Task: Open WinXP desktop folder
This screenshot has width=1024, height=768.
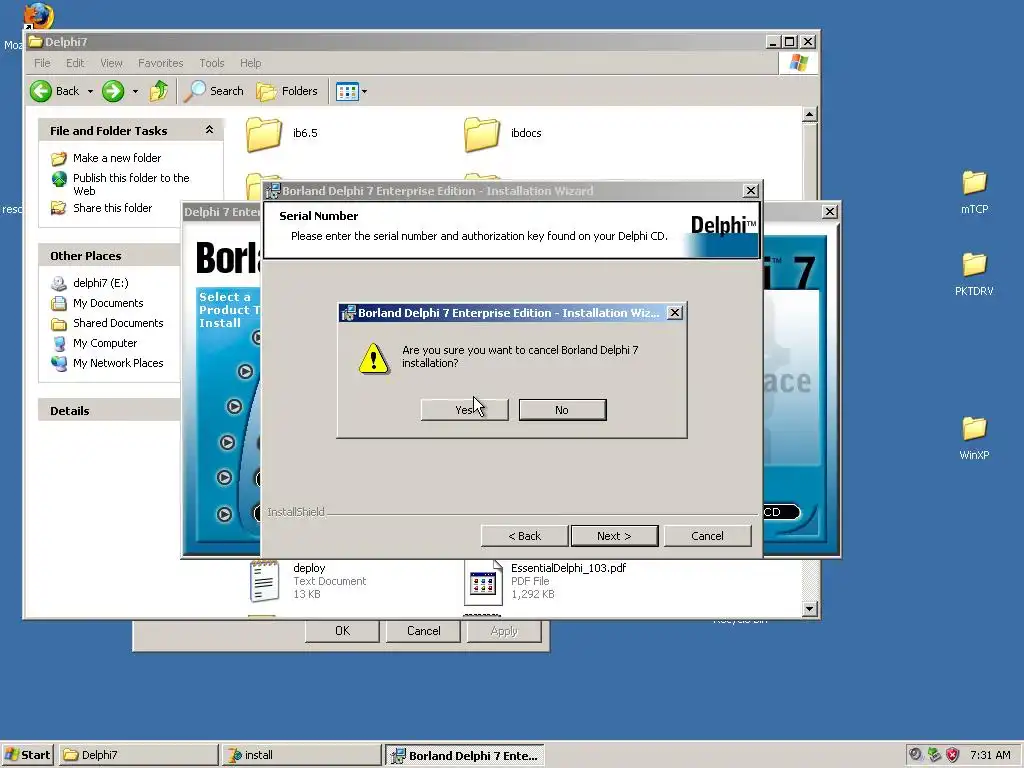Action: (x=974, y=438)
